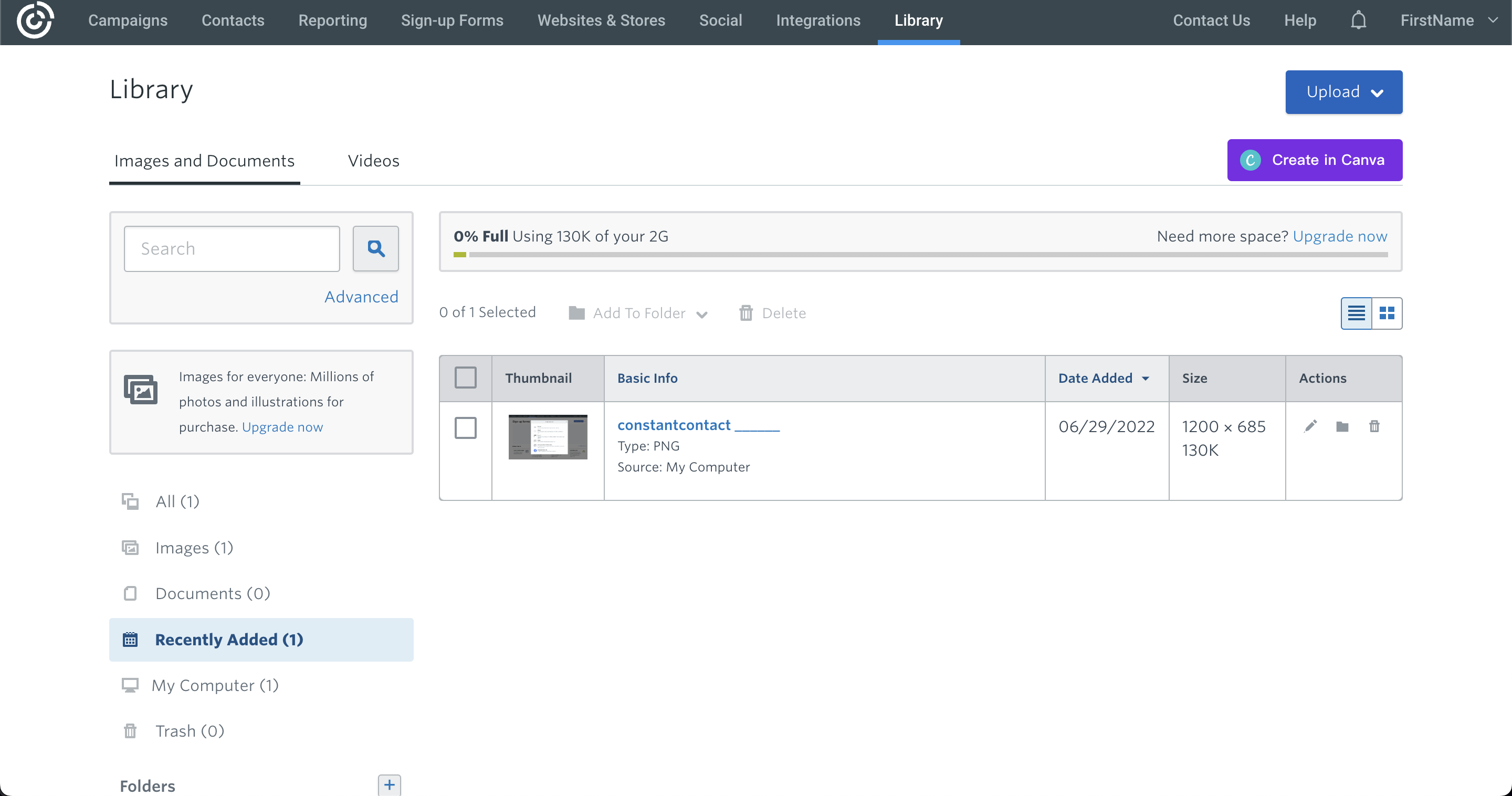
Task: Click Create in Canva button
Action: [1315, 160]
